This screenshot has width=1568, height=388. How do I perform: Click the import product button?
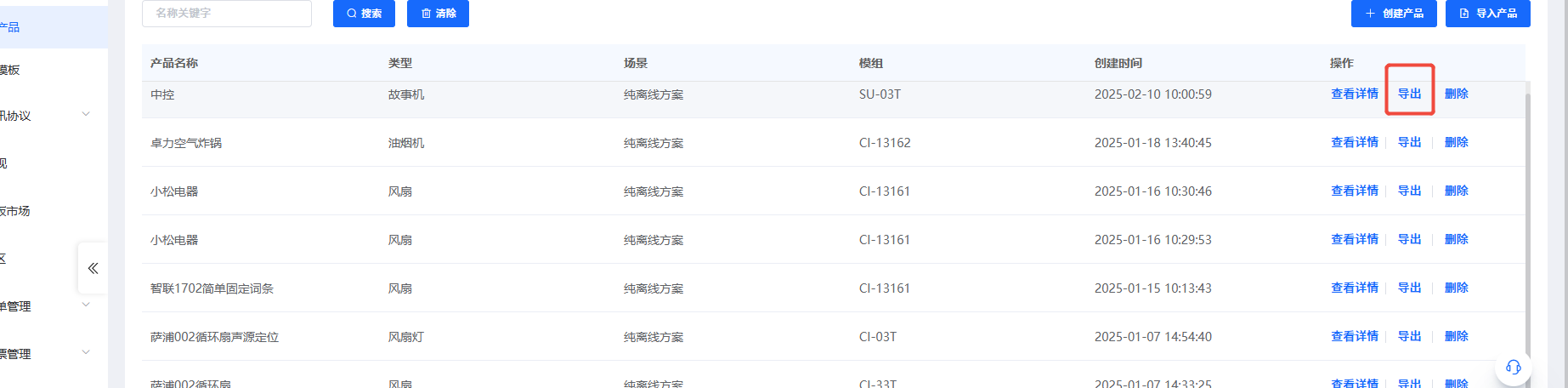coord(1487,14)
